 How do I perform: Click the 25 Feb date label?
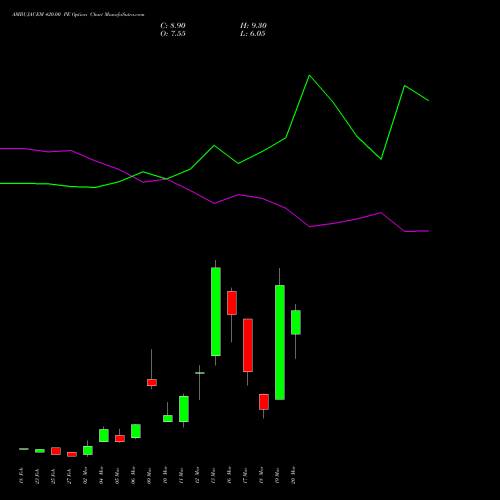pos(53,476)
